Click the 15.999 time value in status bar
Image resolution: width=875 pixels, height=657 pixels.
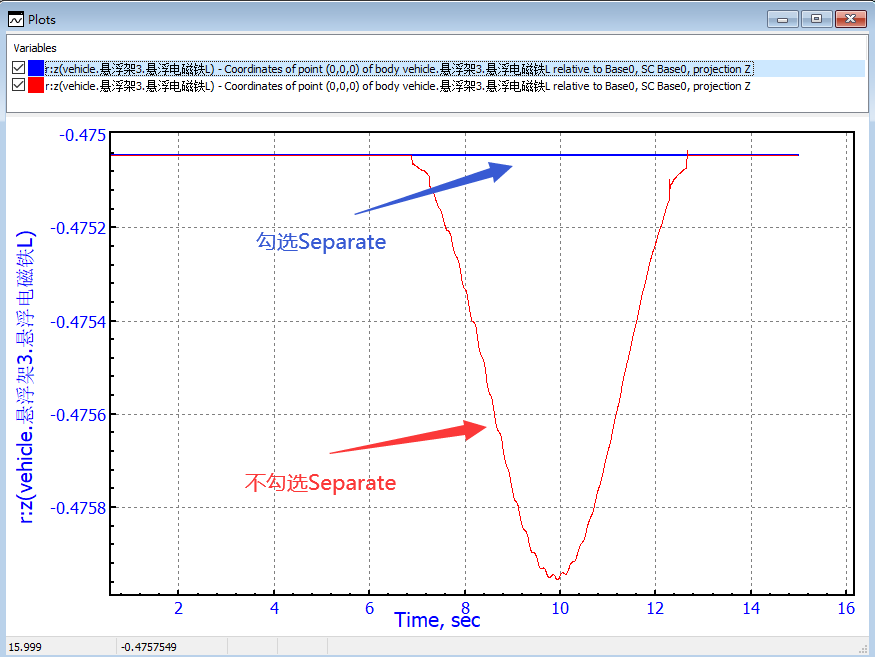tap(25, 647)
